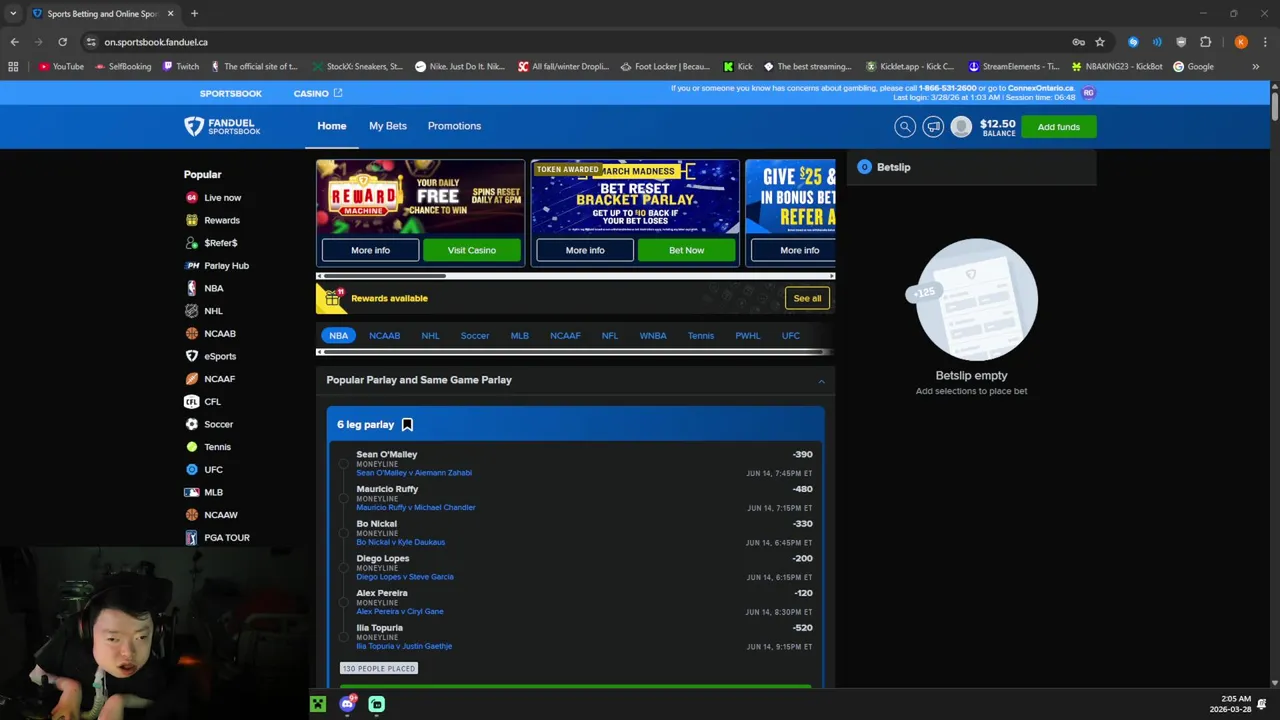Viewport: 1280px width, 720px height.
Task: Click the $12.50 balance display
Action: pos(997,127)
